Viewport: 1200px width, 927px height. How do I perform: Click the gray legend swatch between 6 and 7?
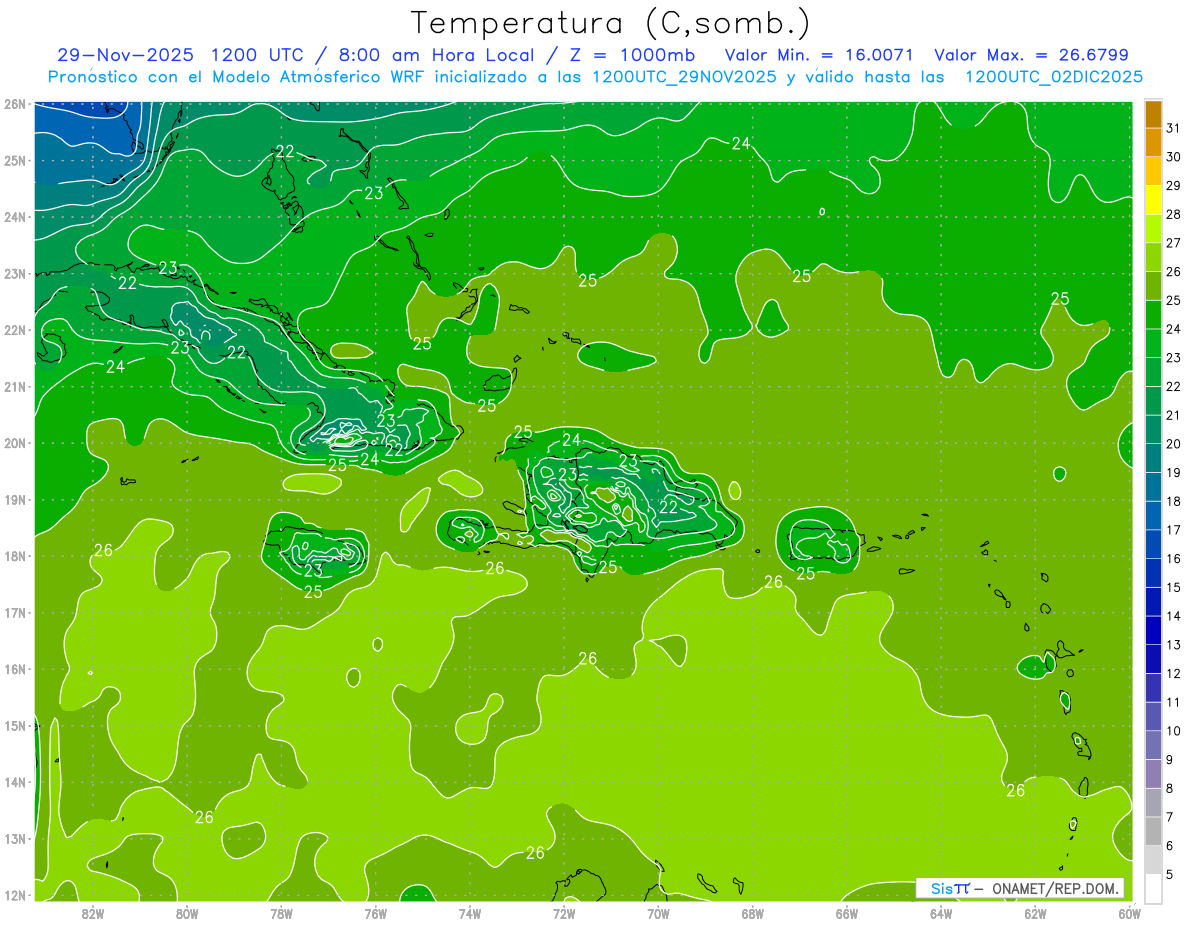[x=1153, y=831]
